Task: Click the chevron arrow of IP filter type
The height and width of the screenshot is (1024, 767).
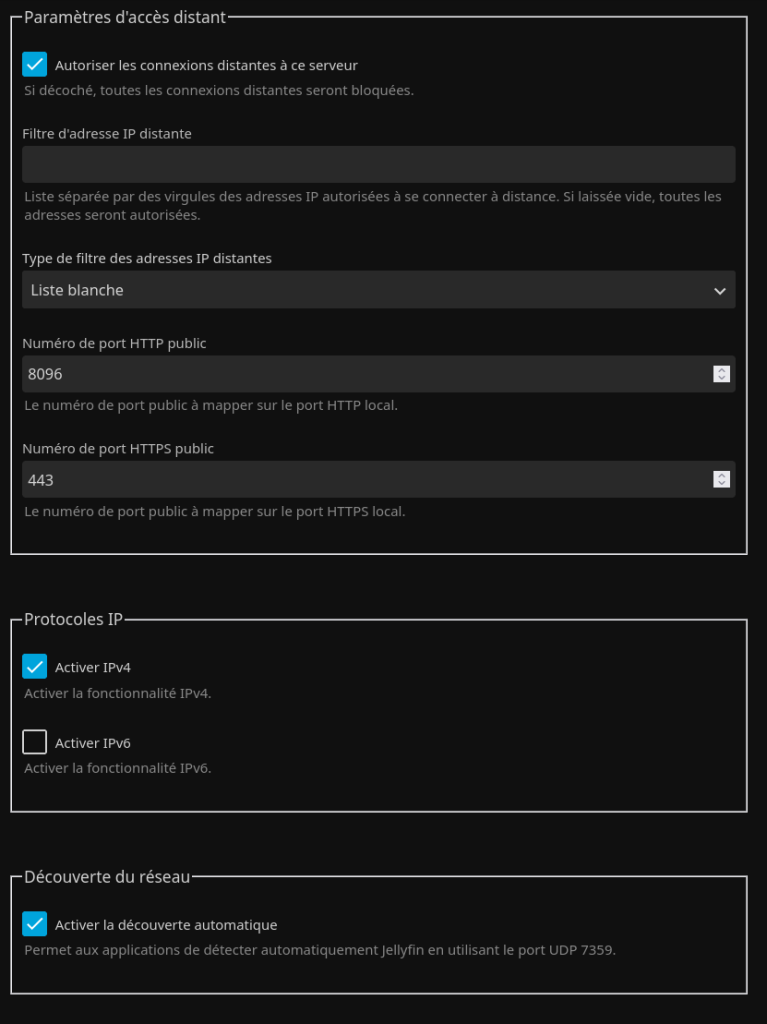Action: (719, 291)
